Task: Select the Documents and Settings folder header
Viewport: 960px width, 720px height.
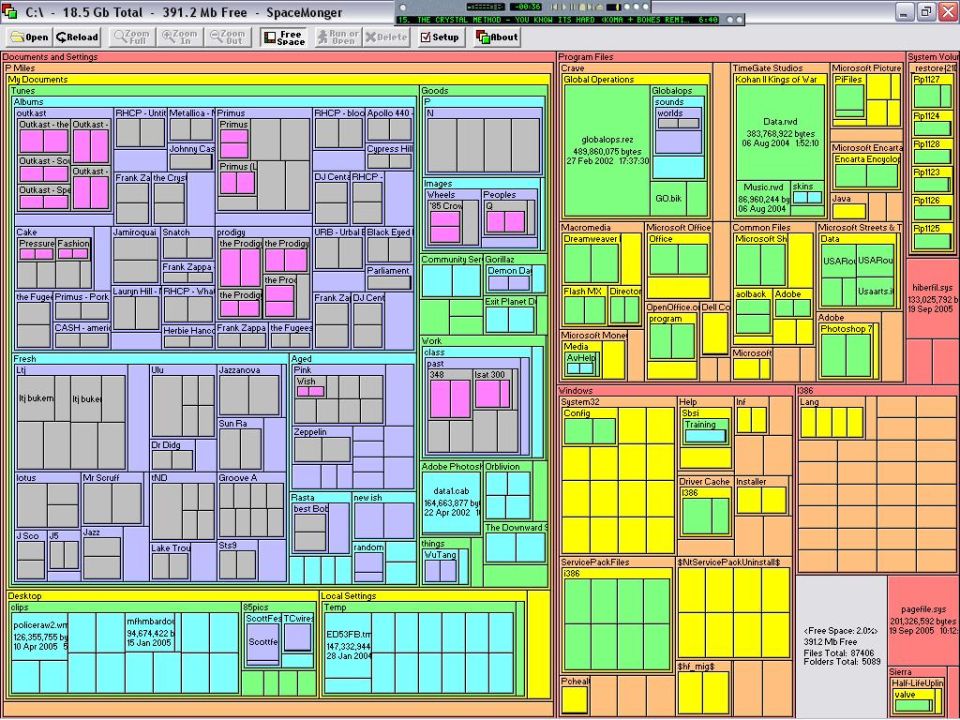Action: tap(50, 57)
